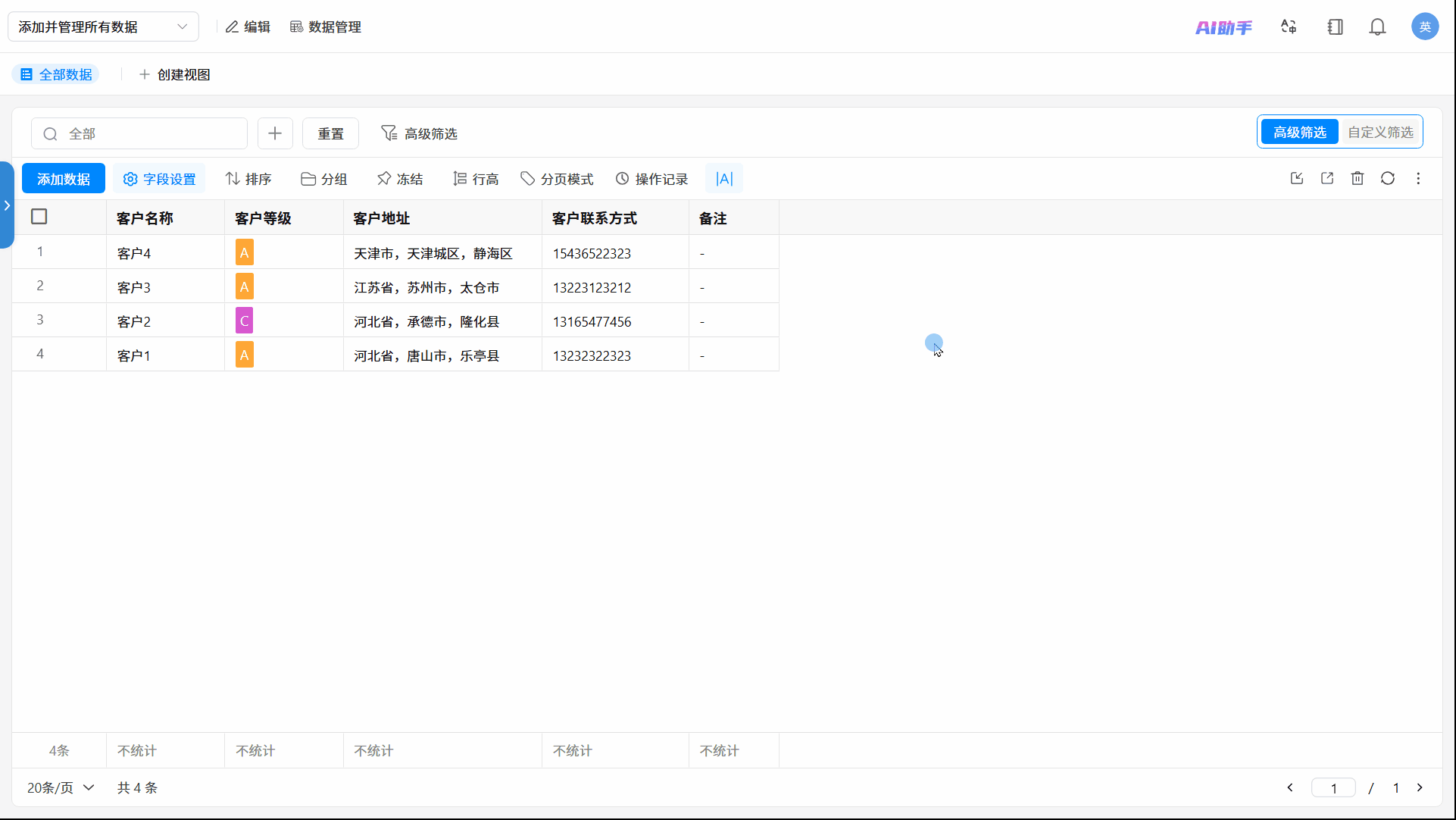Click the 客户4 name cell
1456x820 pixels.
166,252
